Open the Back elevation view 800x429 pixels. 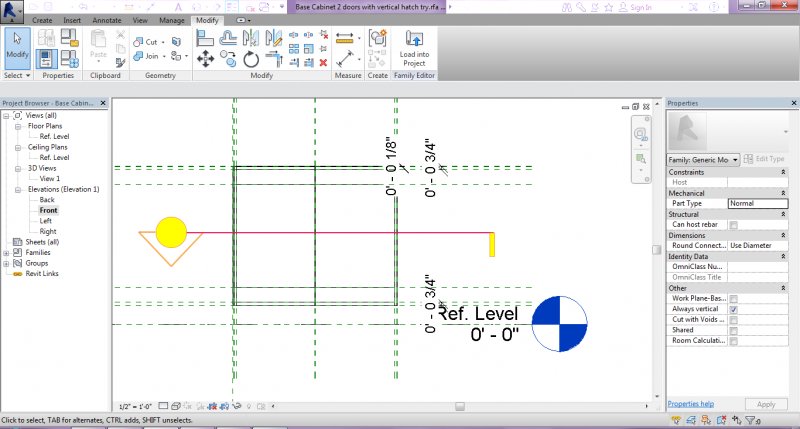tap(47, 200)
